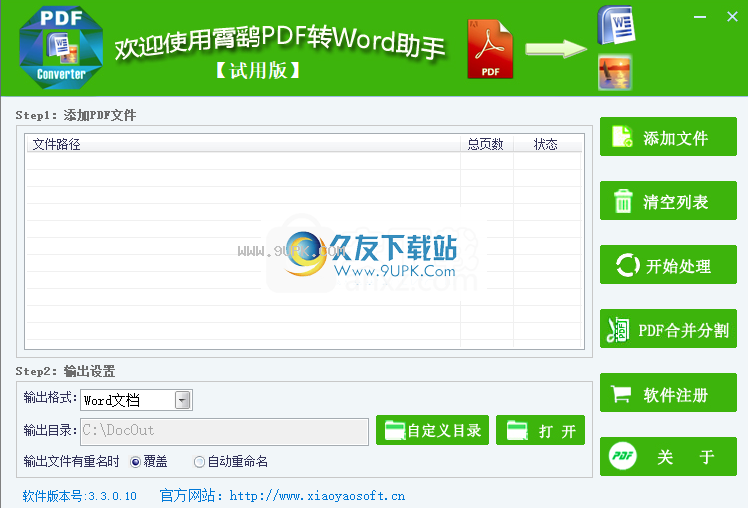This screenshot has width=748, height=508.
Task: Click the add-file icon on 添加文件 button
Action: tap(623, 136)
